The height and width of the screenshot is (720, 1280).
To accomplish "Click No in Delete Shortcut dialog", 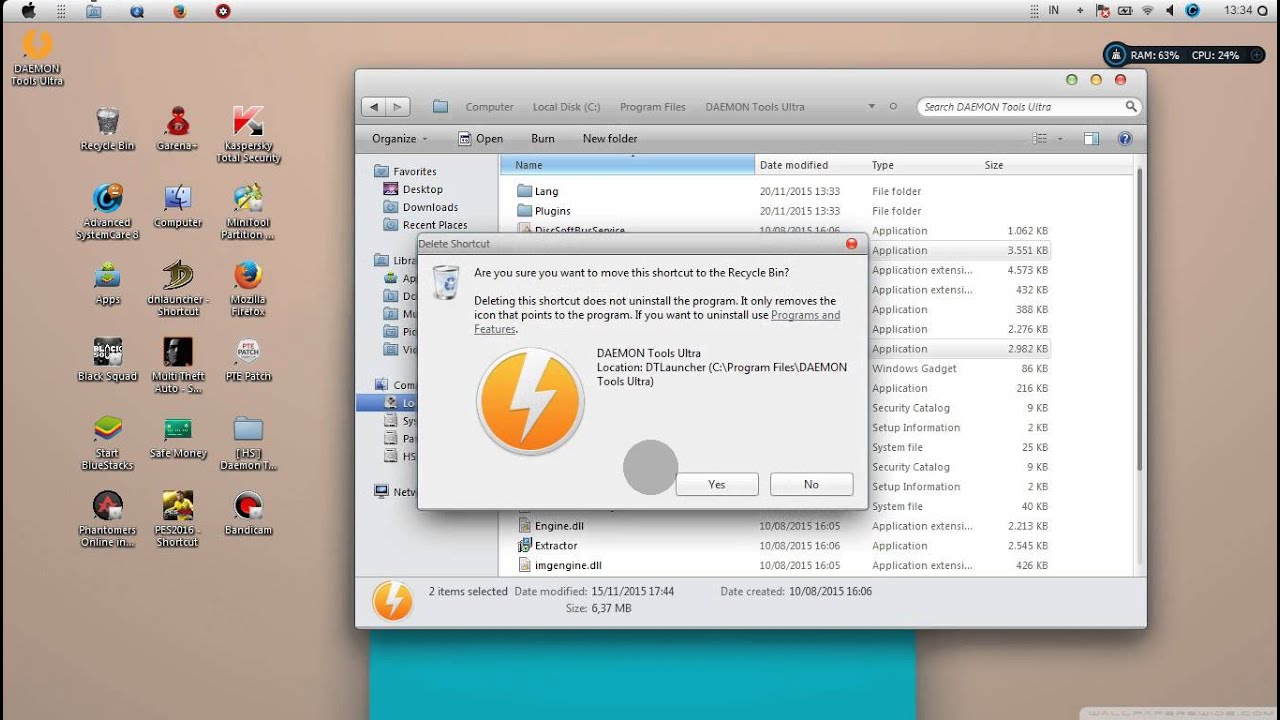I will 811,484.
